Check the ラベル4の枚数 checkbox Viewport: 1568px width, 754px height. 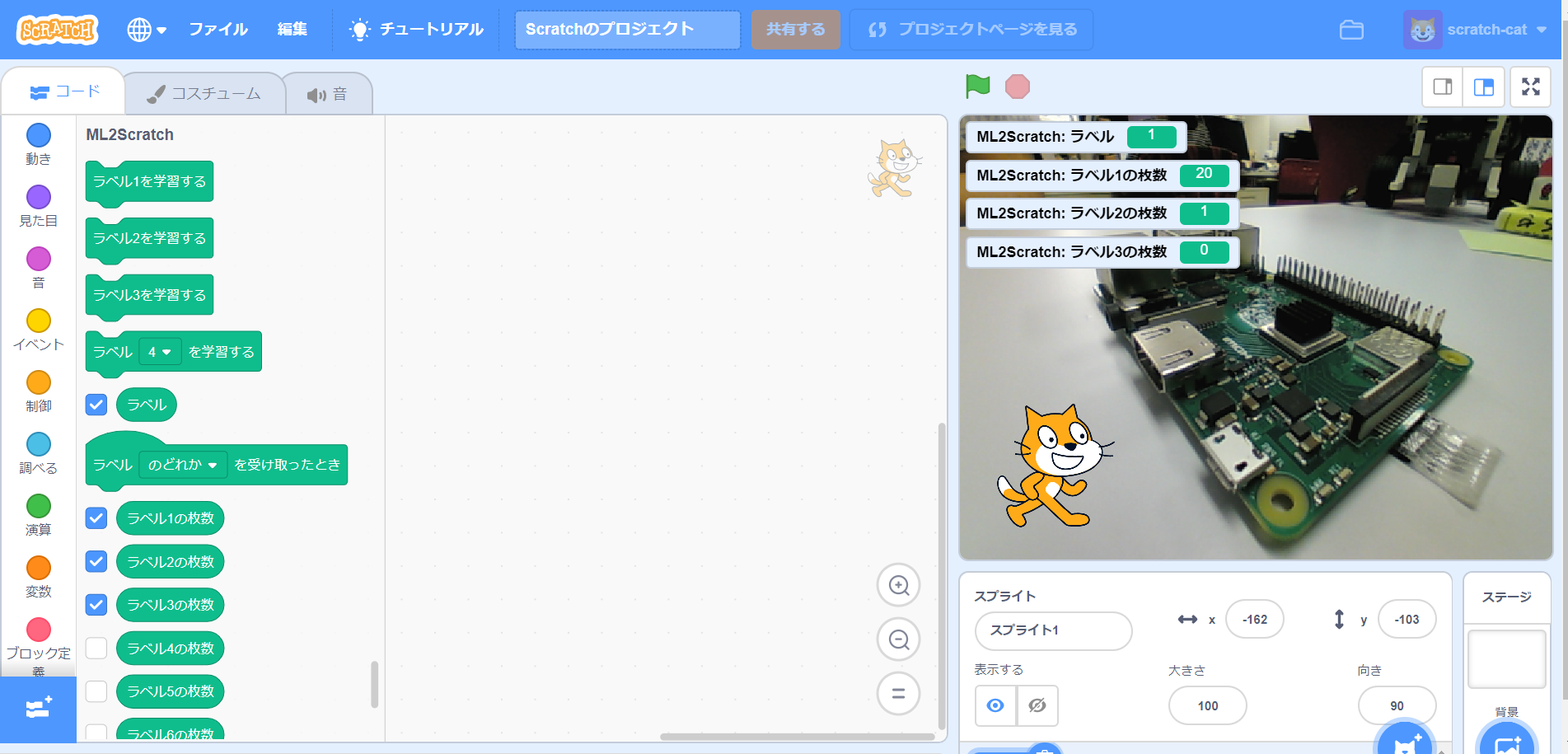(x=96, y=649)
